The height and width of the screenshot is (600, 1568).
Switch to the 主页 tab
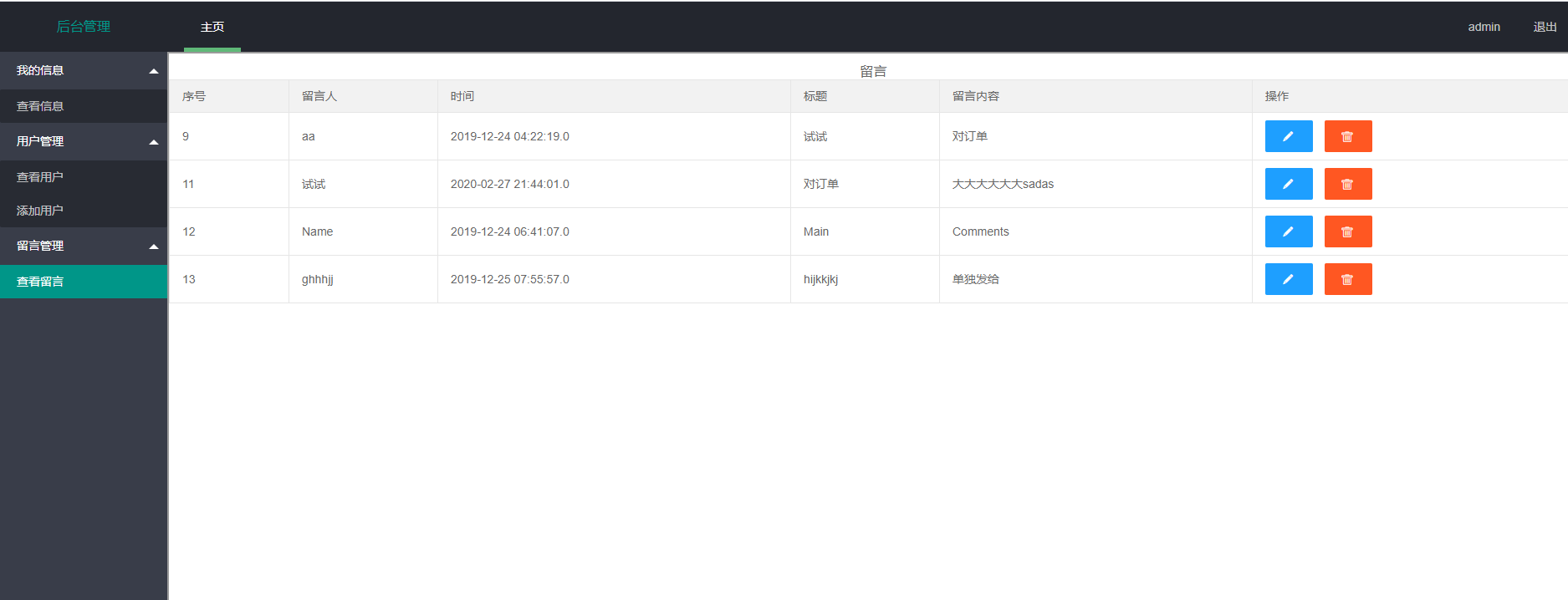pos(212,27)
